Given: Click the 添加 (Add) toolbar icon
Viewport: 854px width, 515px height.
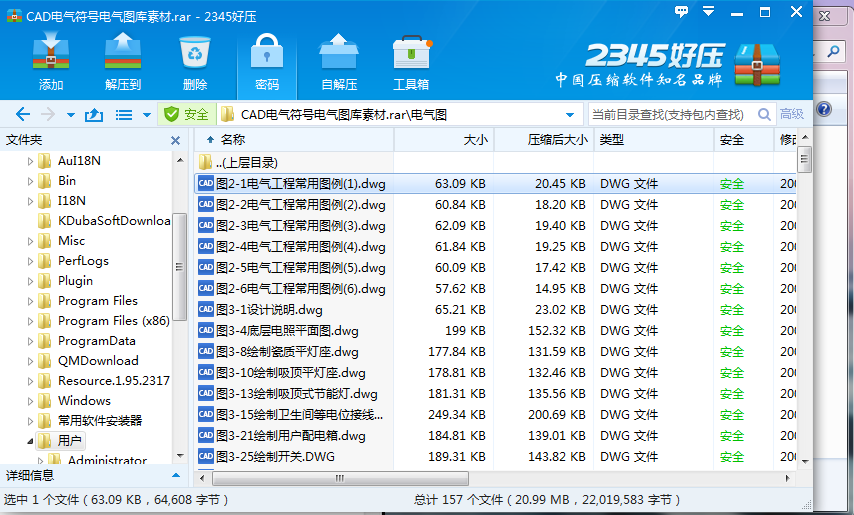Looking at the screenshot, I should pyautogui.click(x=51, y=60).
